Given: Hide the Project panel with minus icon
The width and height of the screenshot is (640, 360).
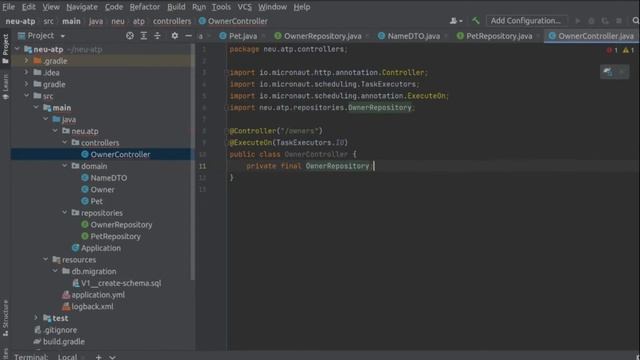Looking at the screenshot, I should (x=188, y=36).
